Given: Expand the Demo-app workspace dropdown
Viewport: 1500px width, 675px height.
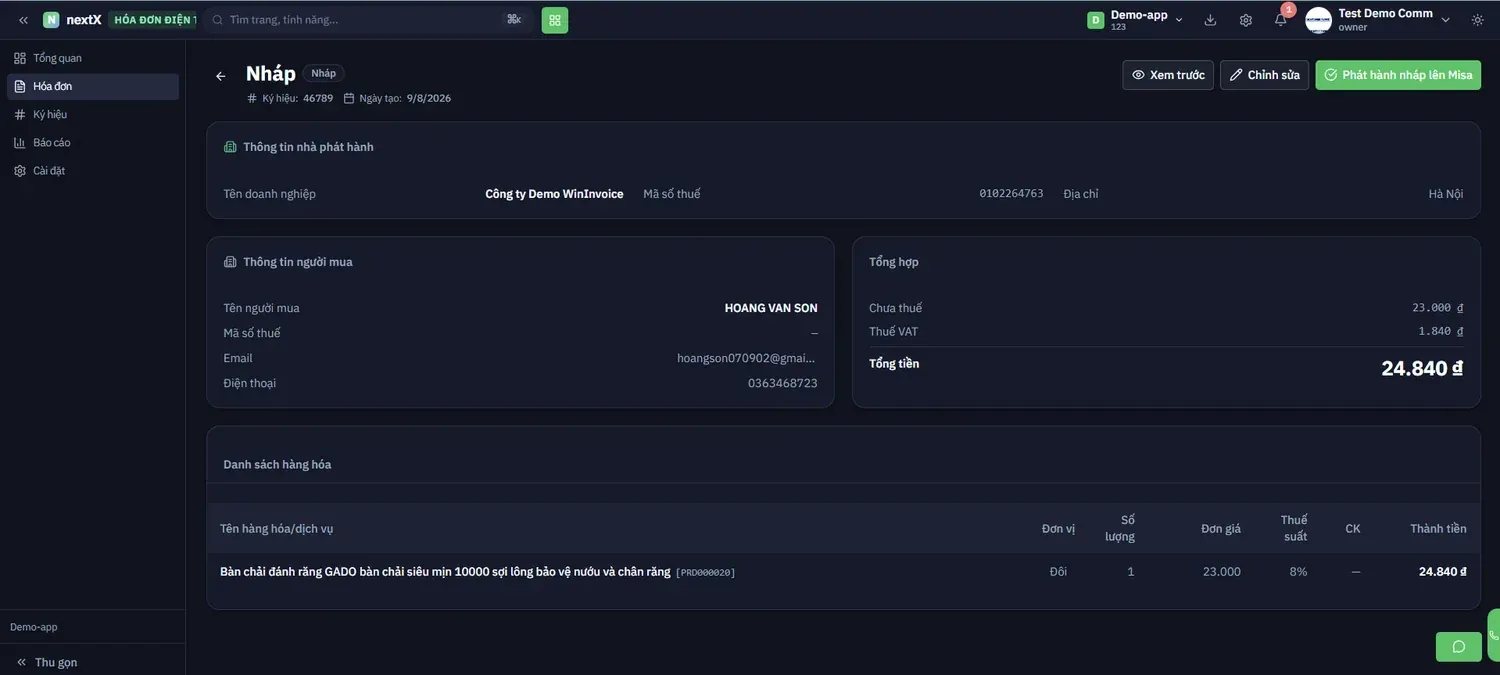Looking at the screenshot, I should pos(1135,20).
